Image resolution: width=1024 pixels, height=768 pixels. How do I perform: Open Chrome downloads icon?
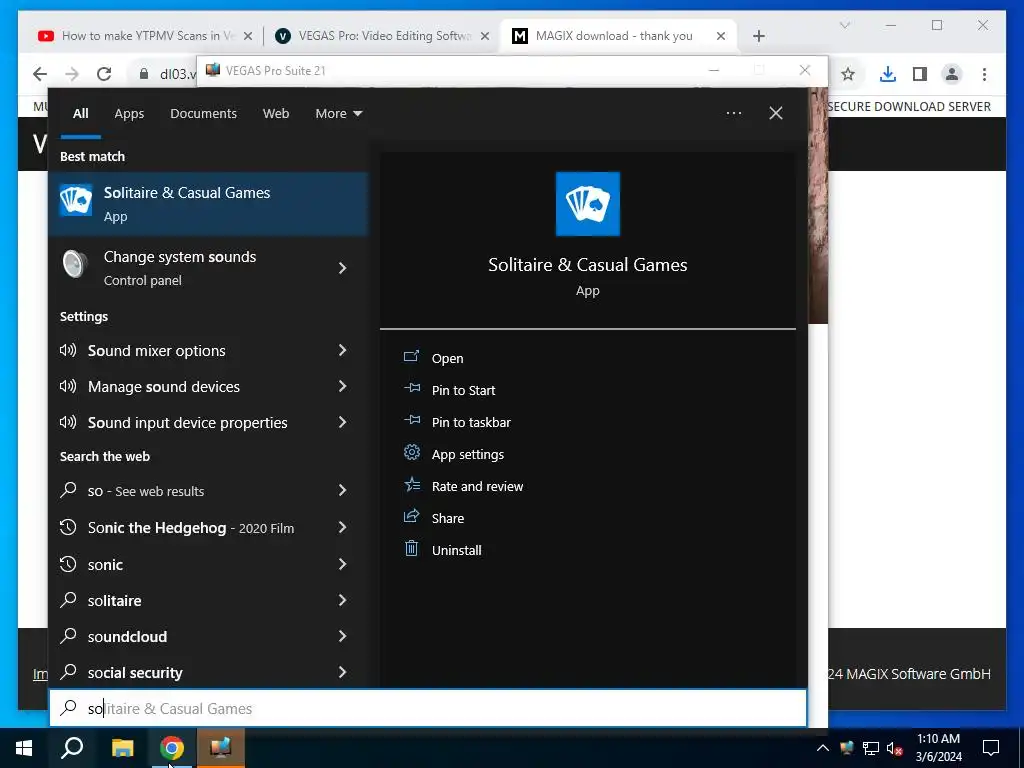click(x=888, y=74)
